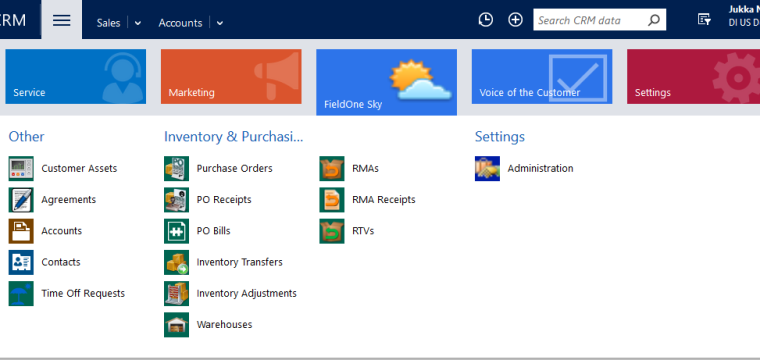Click the Inventory & Purchasing group heading
The image size is (760, 360).
click(233, 137)
